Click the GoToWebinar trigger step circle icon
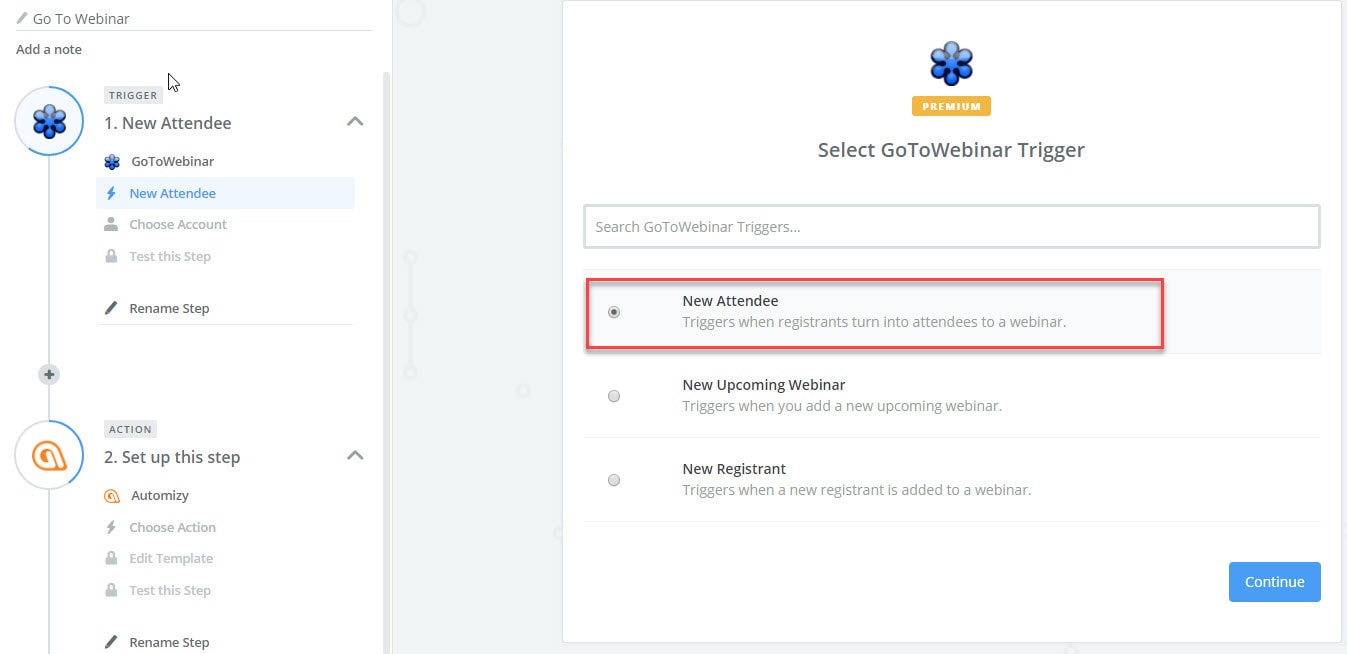The height and width of the screenshot is (654, 1347). pos(49,121)
